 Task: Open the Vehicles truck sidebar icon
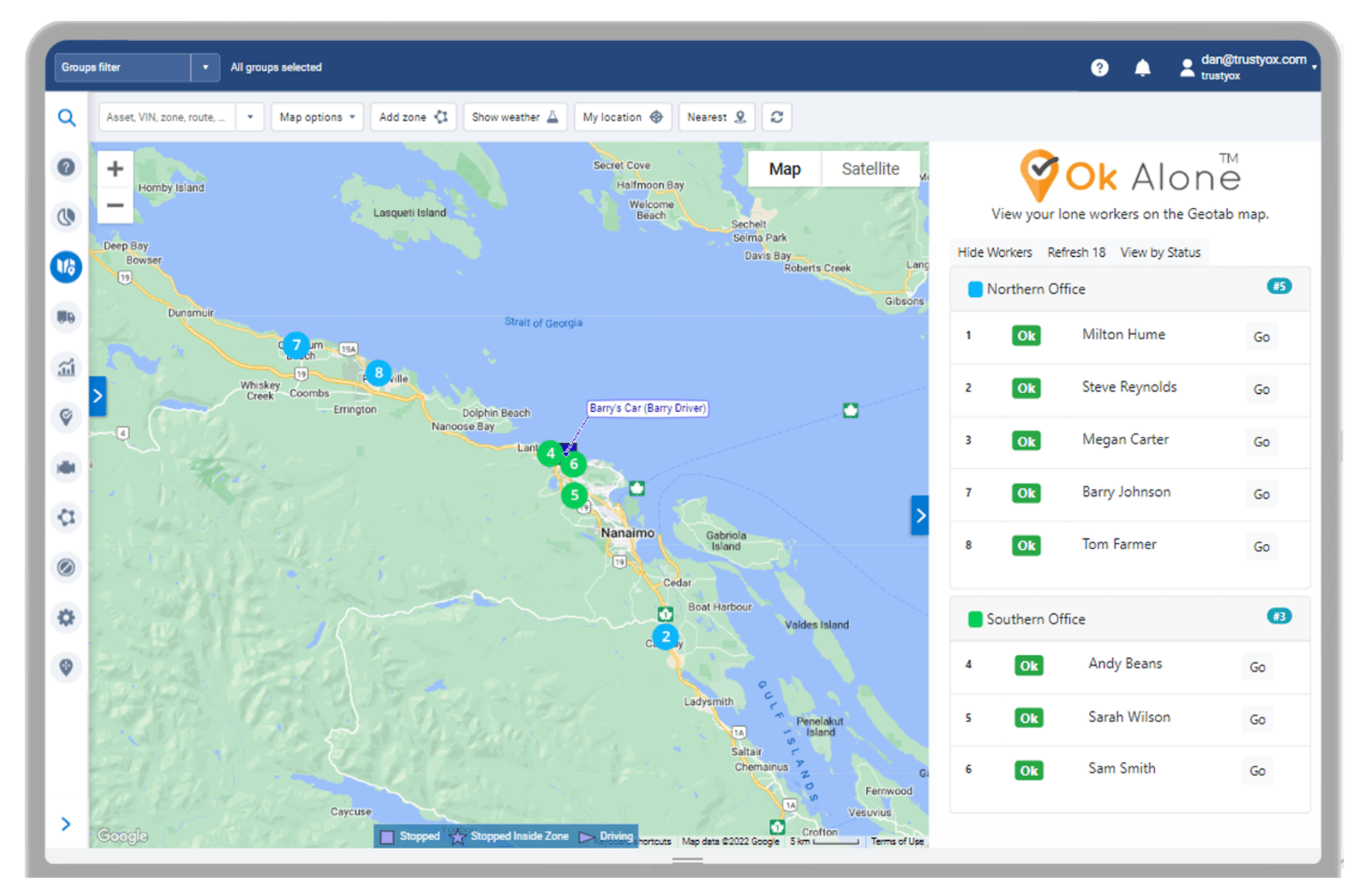(x=66, y=317)
